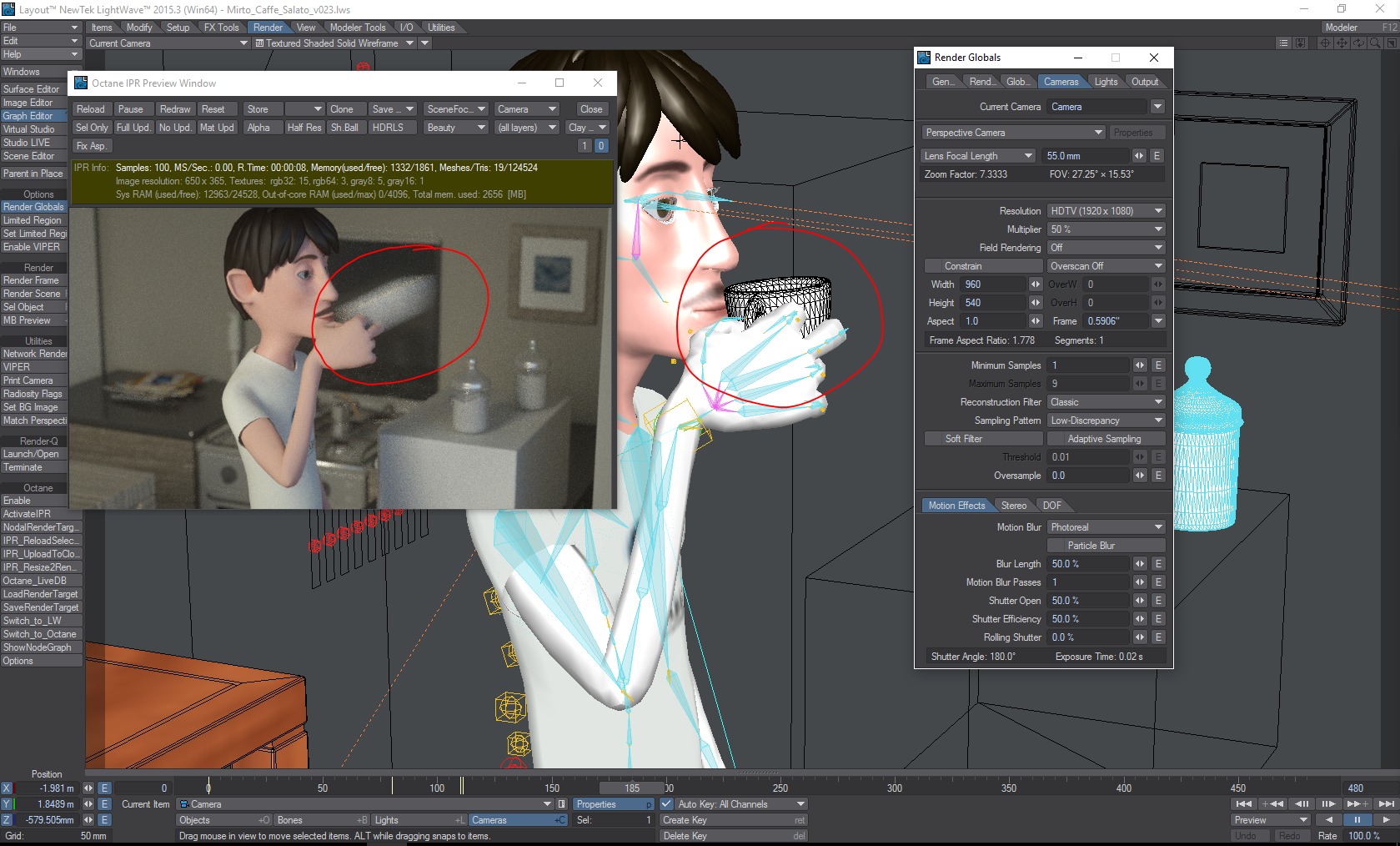Image resolution: width=1400 pixels, height=846 pixels.
Task: Open the item picker icon beside Current Item
Action: [x=562, y=804]
